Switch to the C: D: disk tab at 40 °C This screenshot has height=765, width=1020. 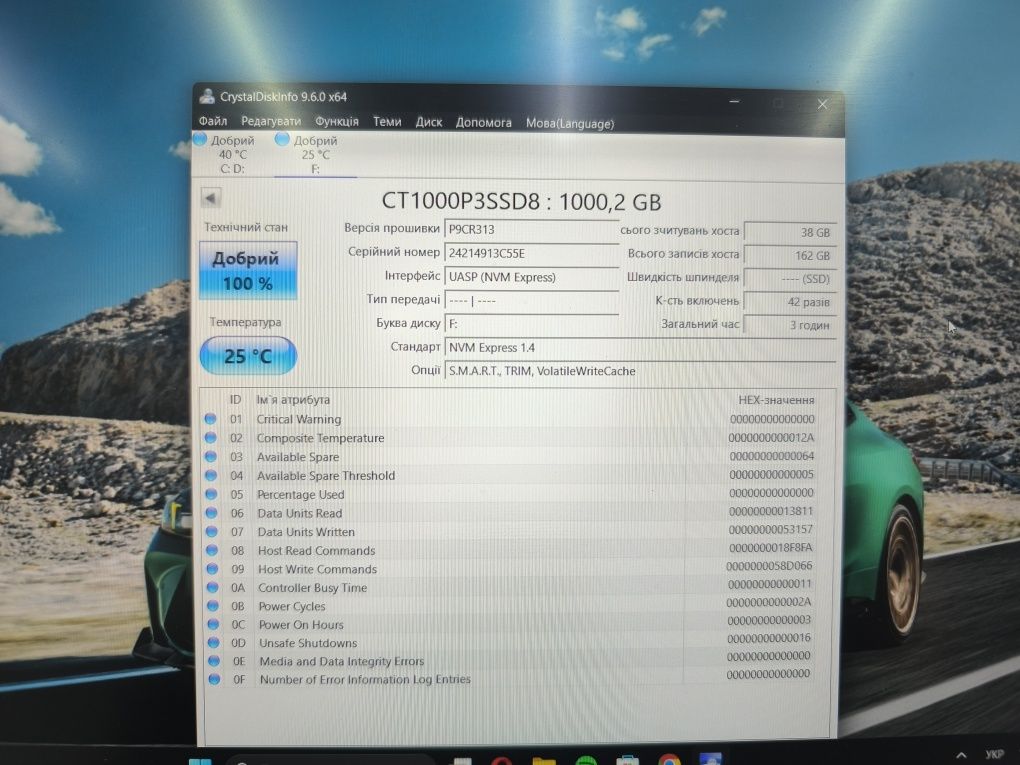(232, 154)
